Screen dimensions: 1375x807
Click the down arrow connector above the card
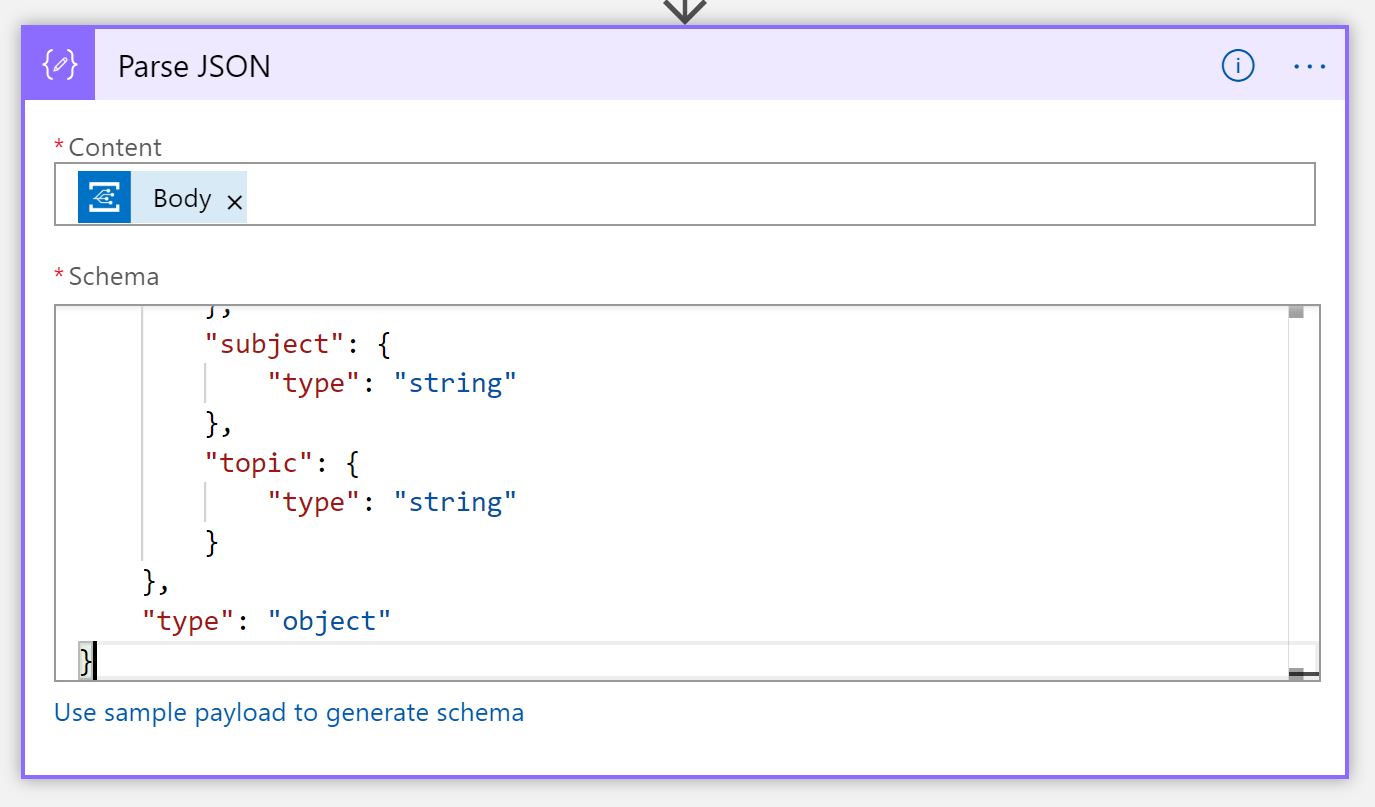point(685,10)
